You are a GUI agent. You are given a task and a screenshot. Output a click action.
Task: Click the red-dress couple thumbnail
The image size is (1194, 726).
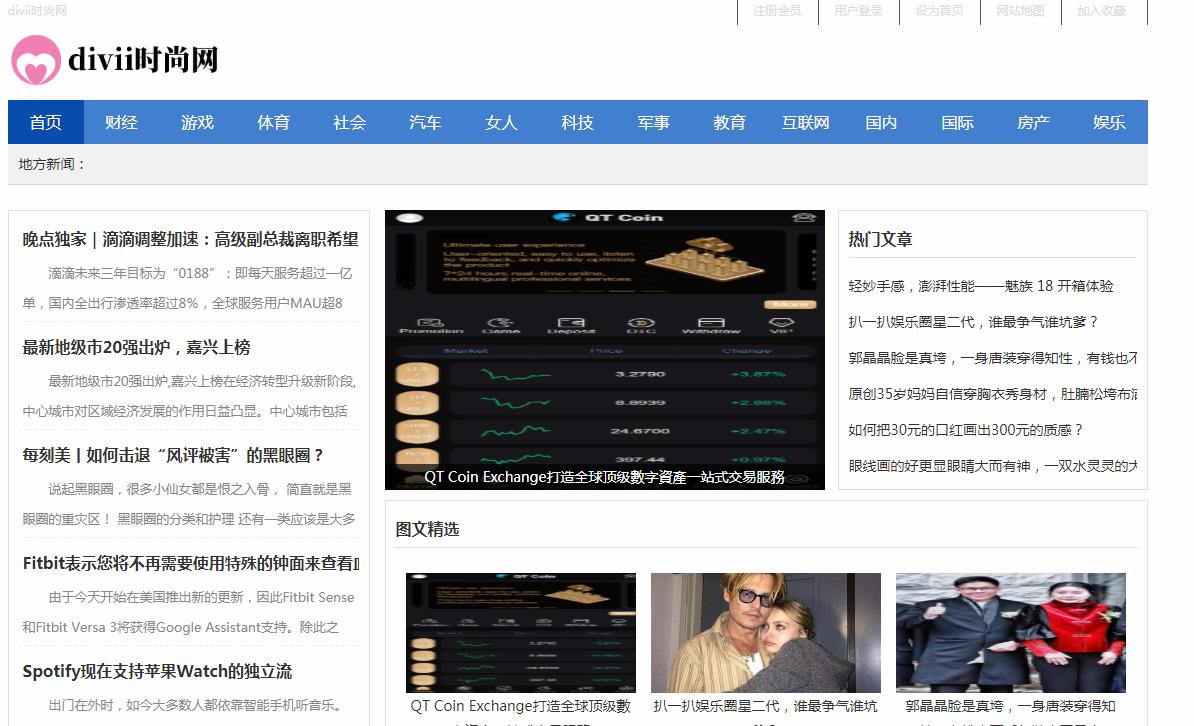[x=1010, y=632]
